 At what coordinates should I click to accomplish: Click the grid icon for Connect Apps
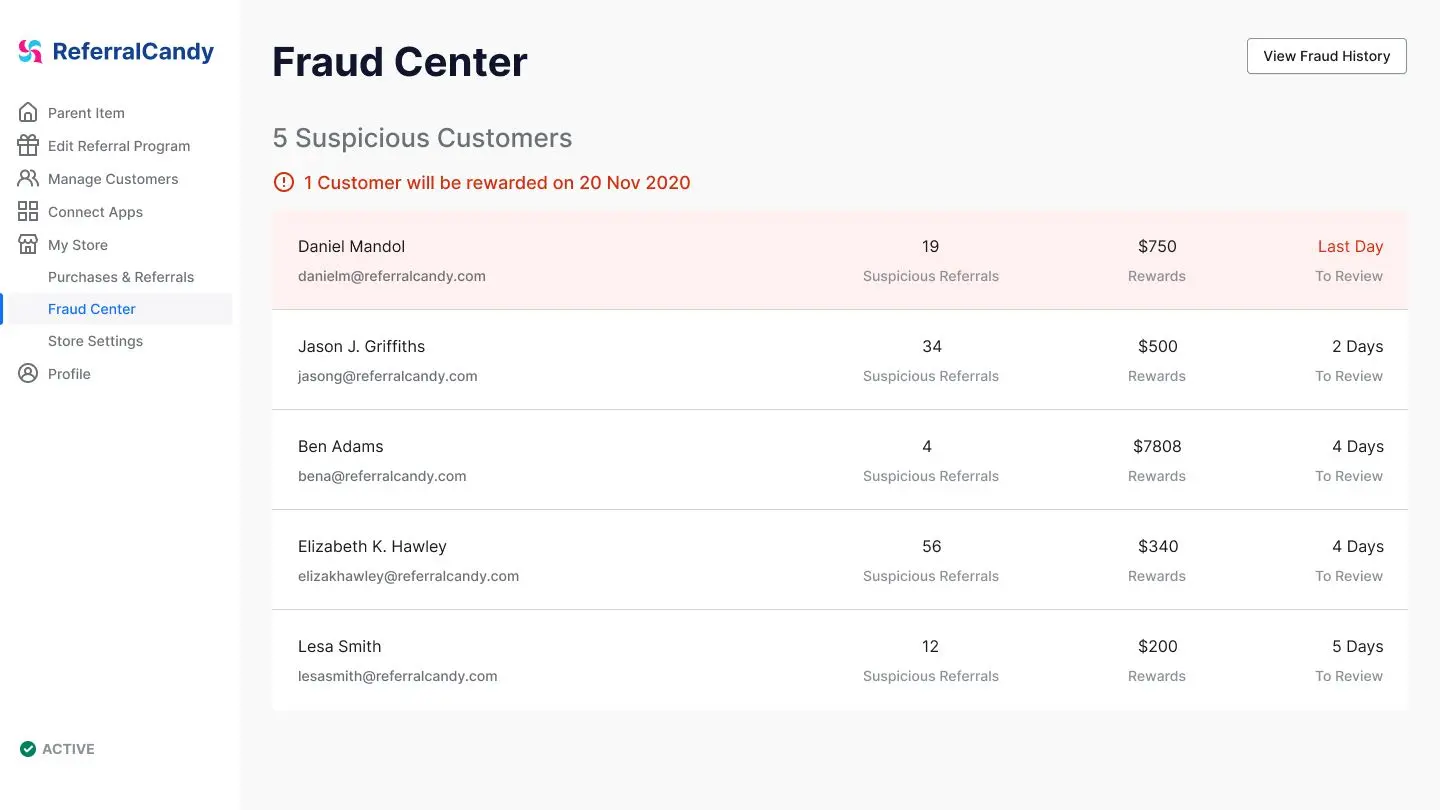click(28, 211)
